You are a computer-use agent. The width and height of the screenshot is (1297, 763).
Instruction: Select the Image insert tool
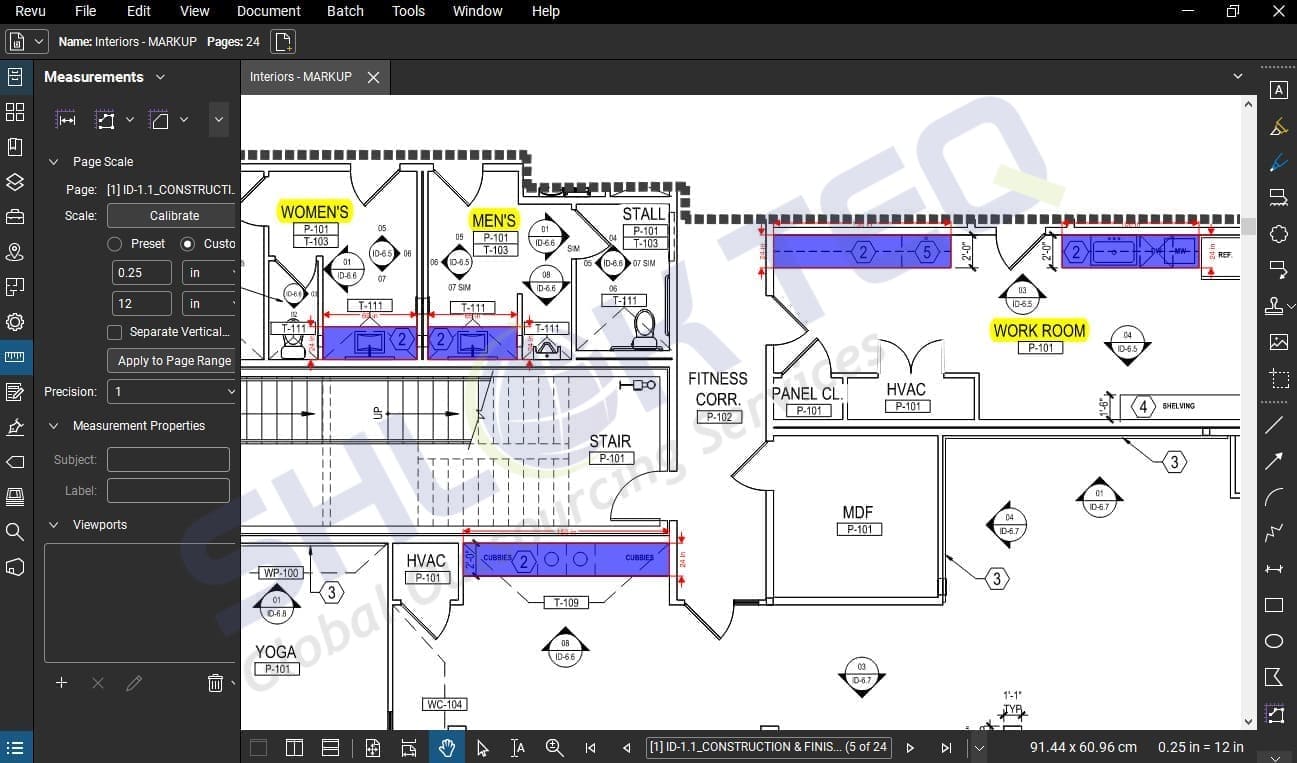1278,342
